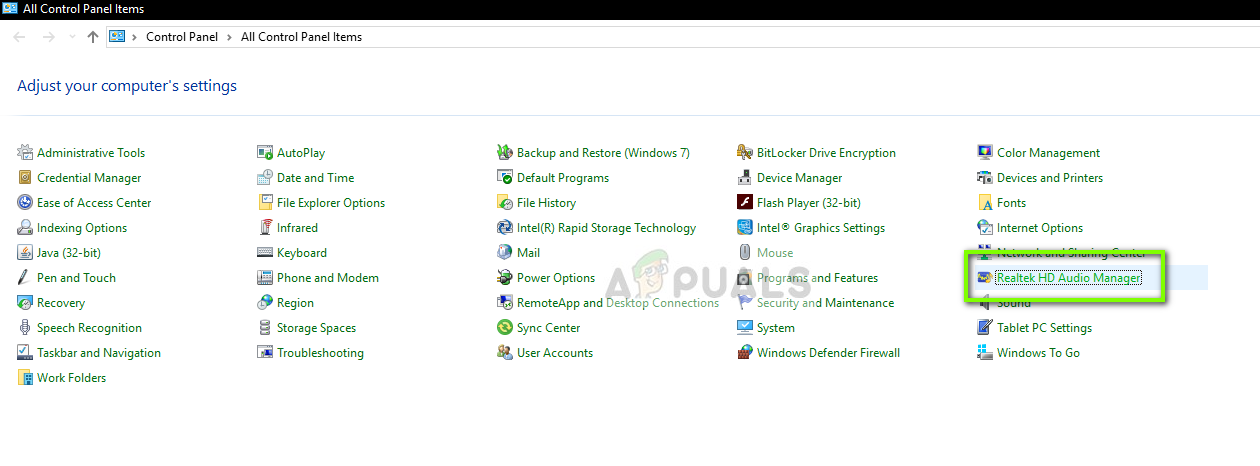1260x466 pixels.
Task: Open RemoteApp and Desktop Connections link
Action: [x=618, y=302]
